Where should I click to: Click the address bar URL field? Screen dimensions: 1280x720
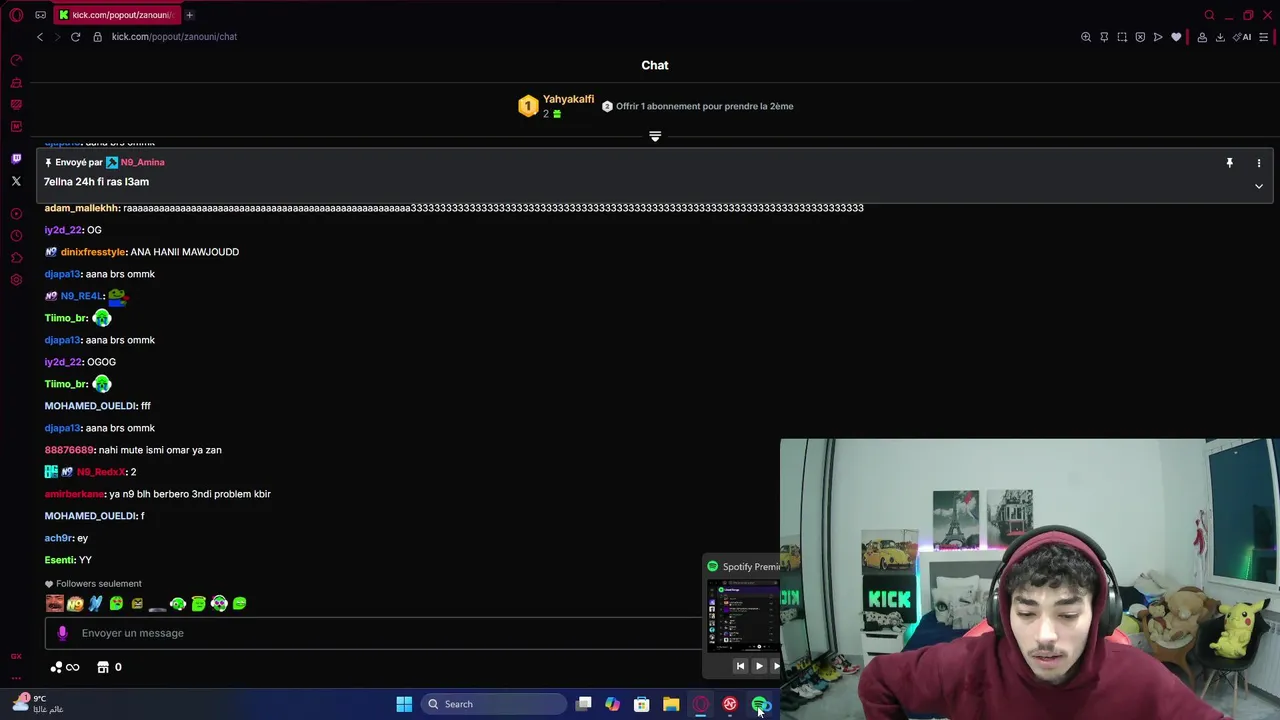coord(174,37)
